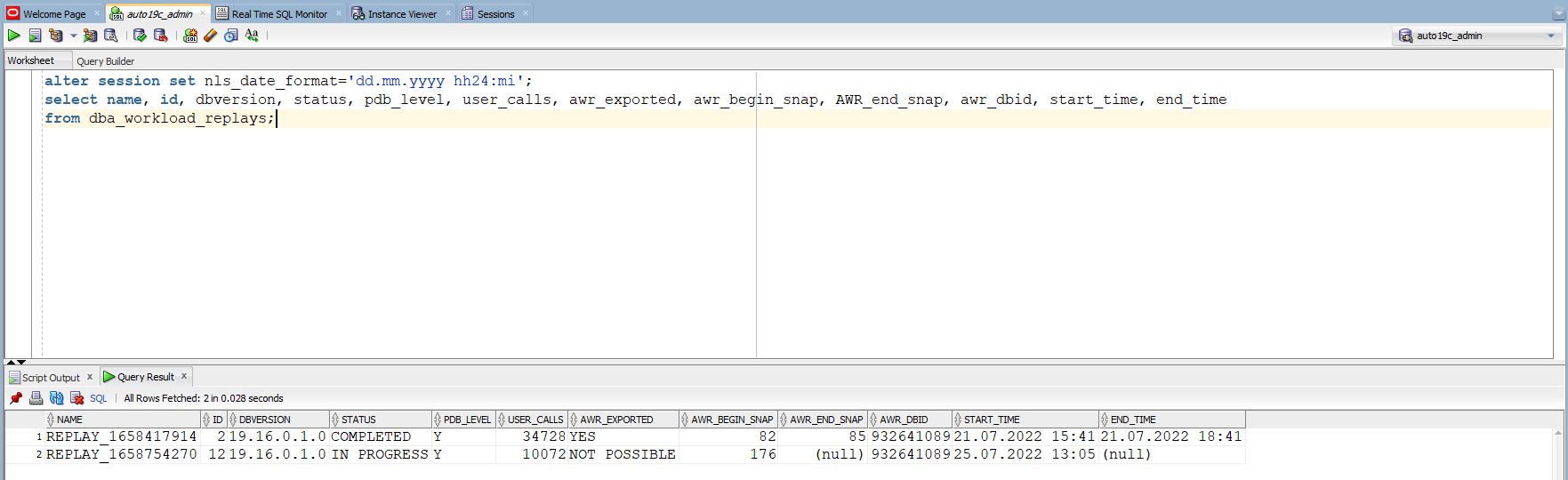Click the Commit icon
The height and width of the screenshot is (480, 1568).
click(140, 36)
